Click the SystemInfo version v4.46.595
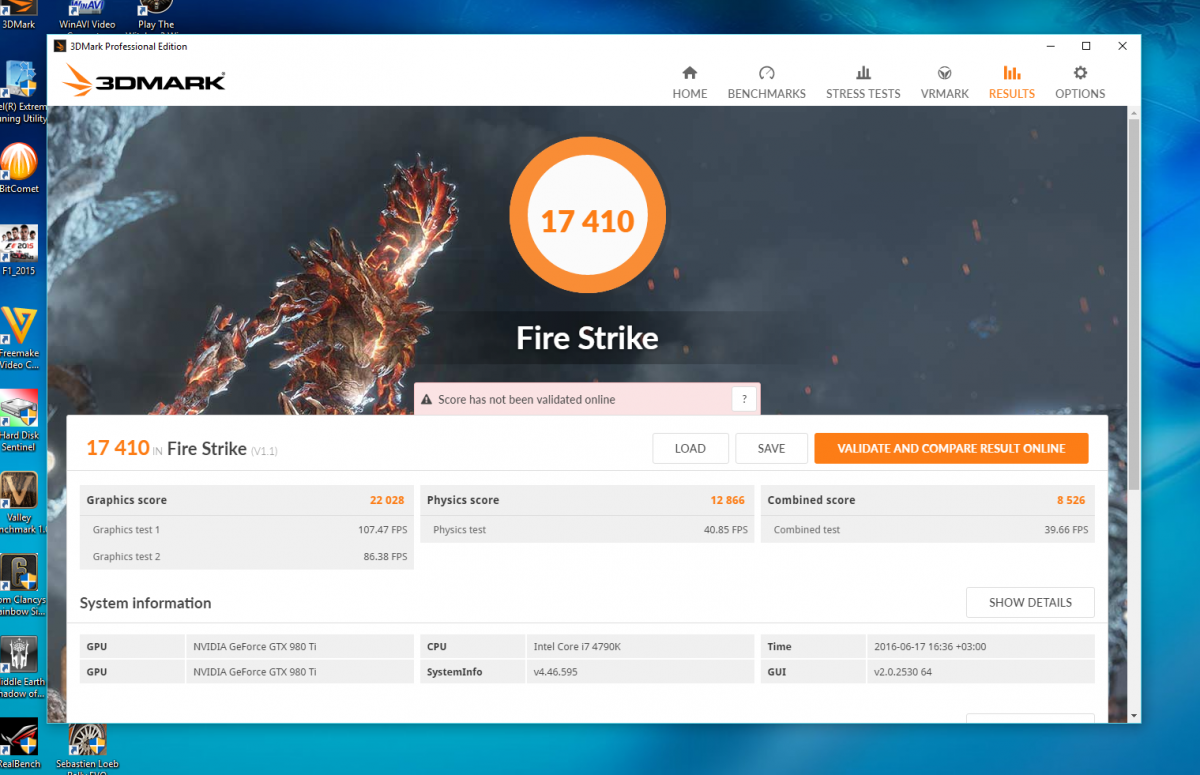This screenshot has width=1200, height=775. coord(556,672)
